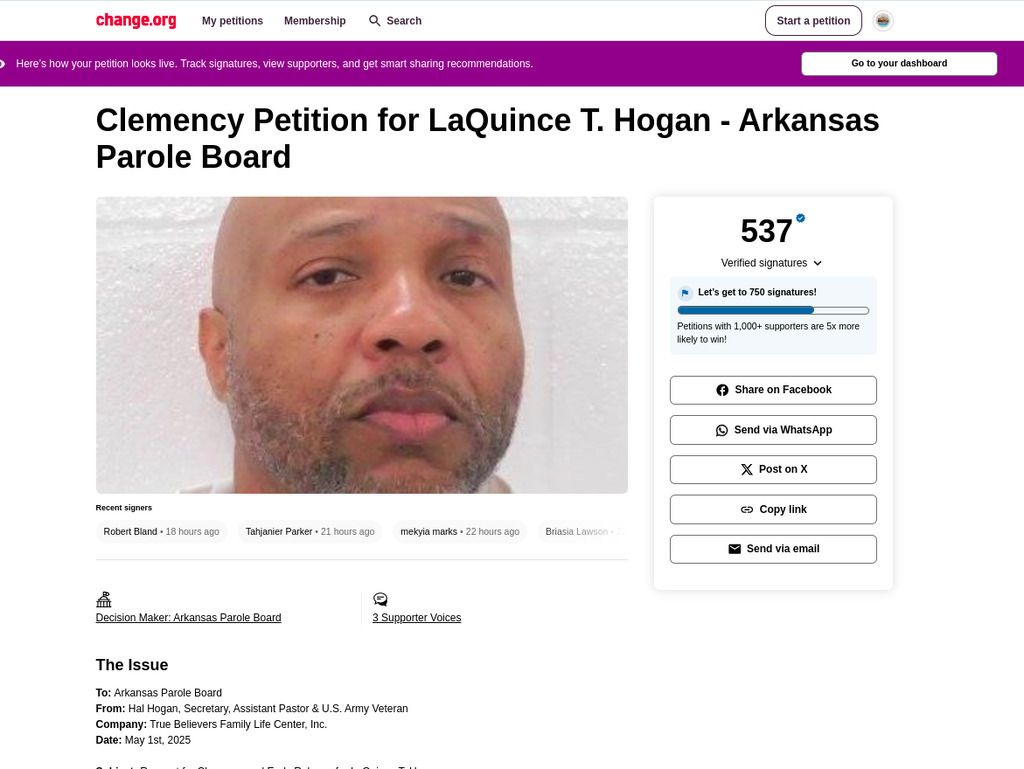1024x769 pixels.
Task: Click the Facebook icon in share button
Action: pyautogui.click(x=722, y=390)
